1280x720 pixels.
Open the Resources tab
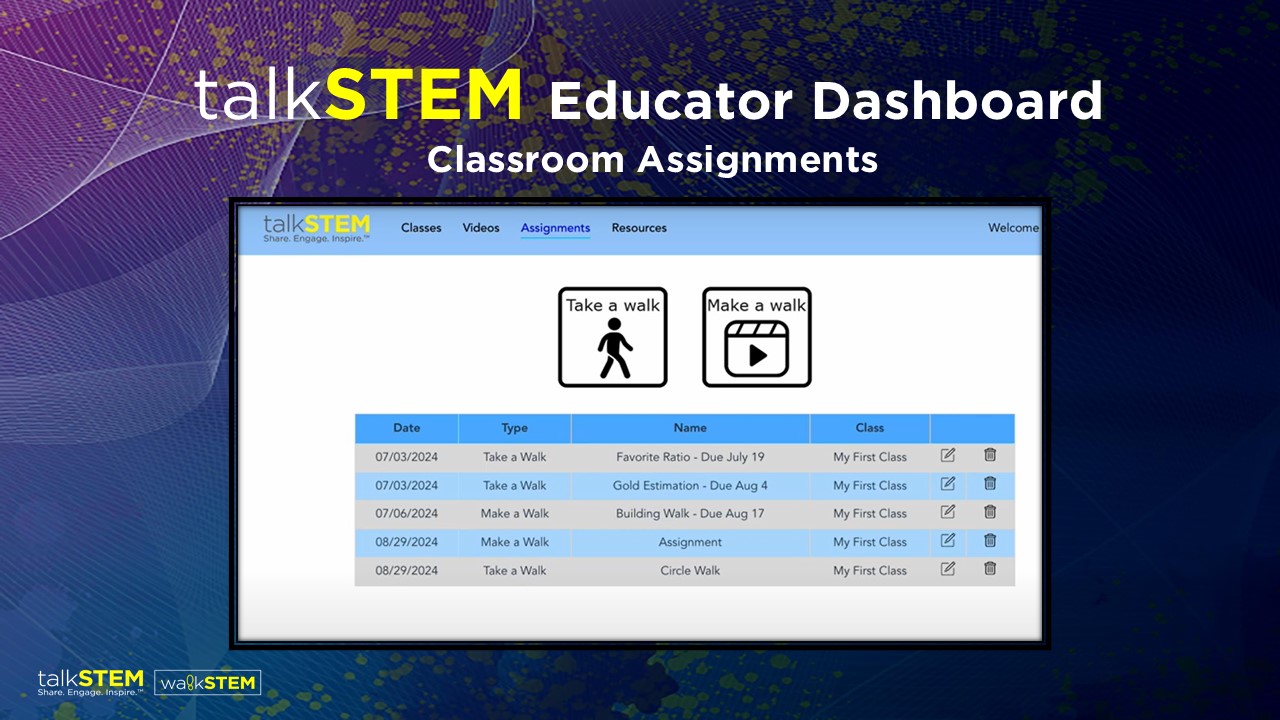pyautogui.click(x=639, y=228)
